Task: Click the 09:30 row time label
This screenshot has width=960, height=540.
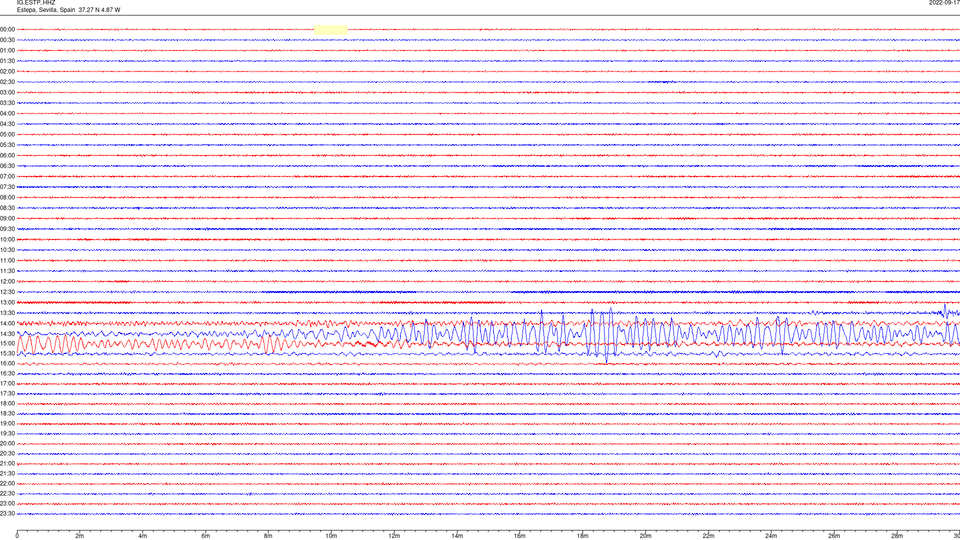Action: [x=7, y=229]
